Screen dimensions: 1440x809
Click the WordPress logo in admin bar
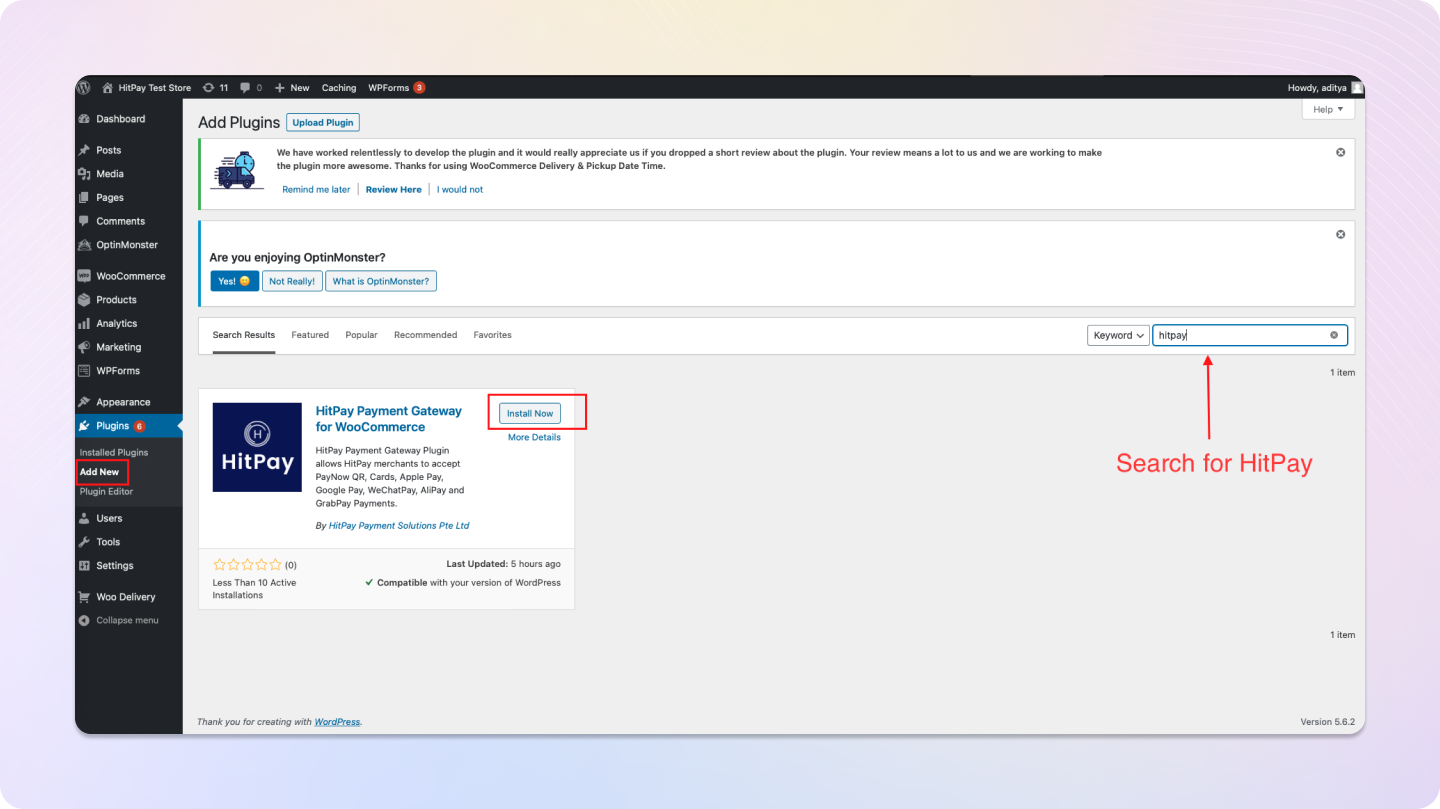tap(84, 88)
